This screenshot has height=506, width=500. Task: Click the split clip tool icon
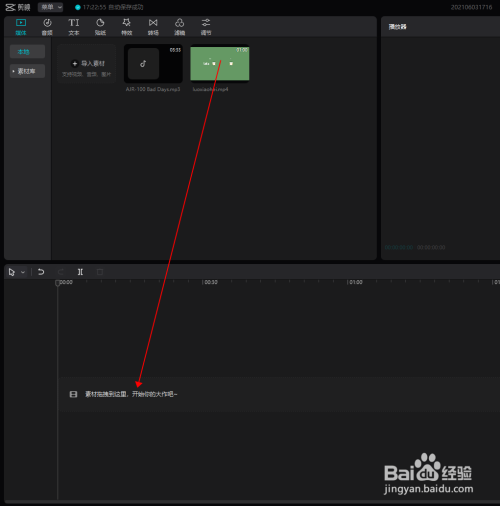click(x=80, y=272)
